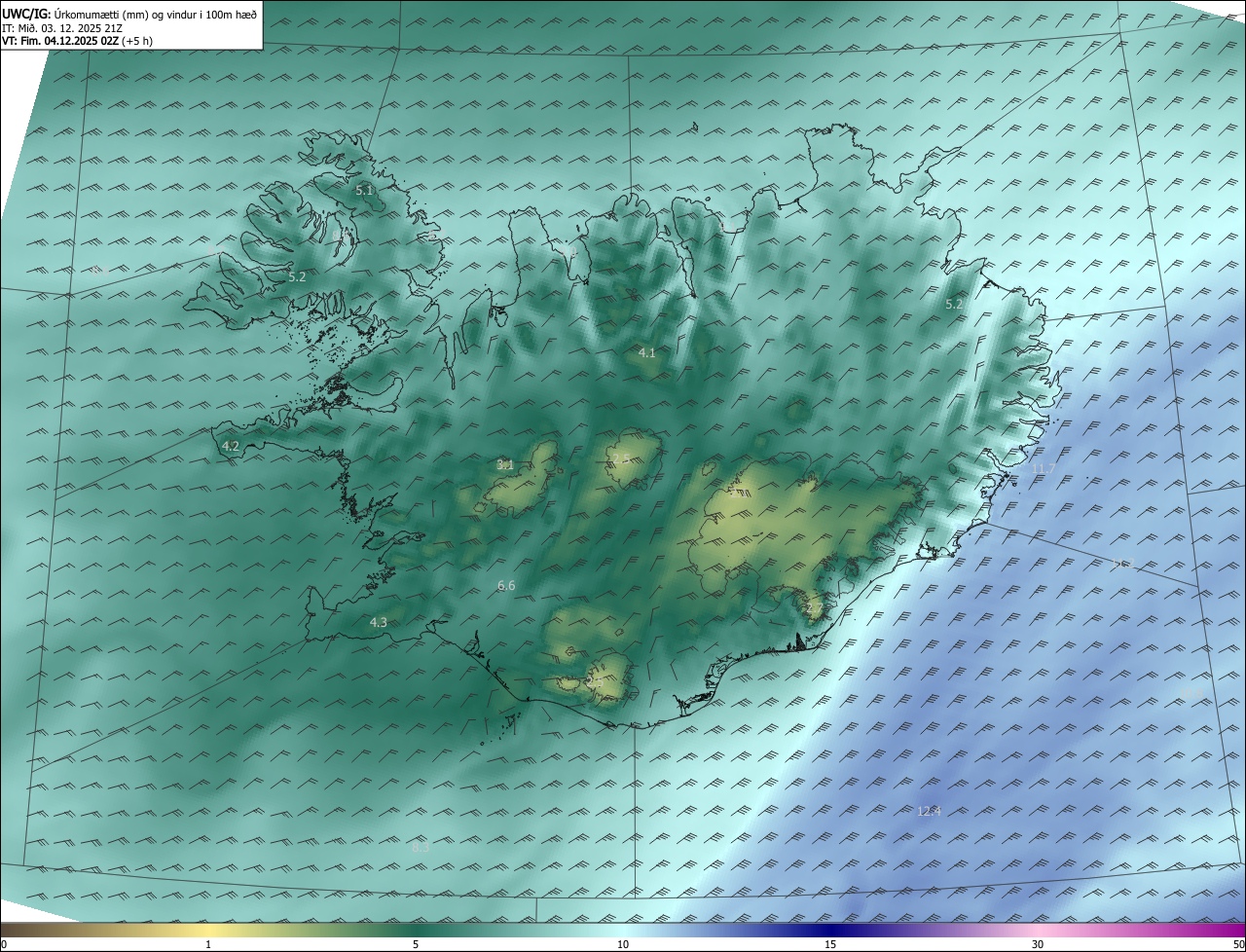Click the 6.6 value label on the map
1246x952 pixels.
[x=506, y=585]
